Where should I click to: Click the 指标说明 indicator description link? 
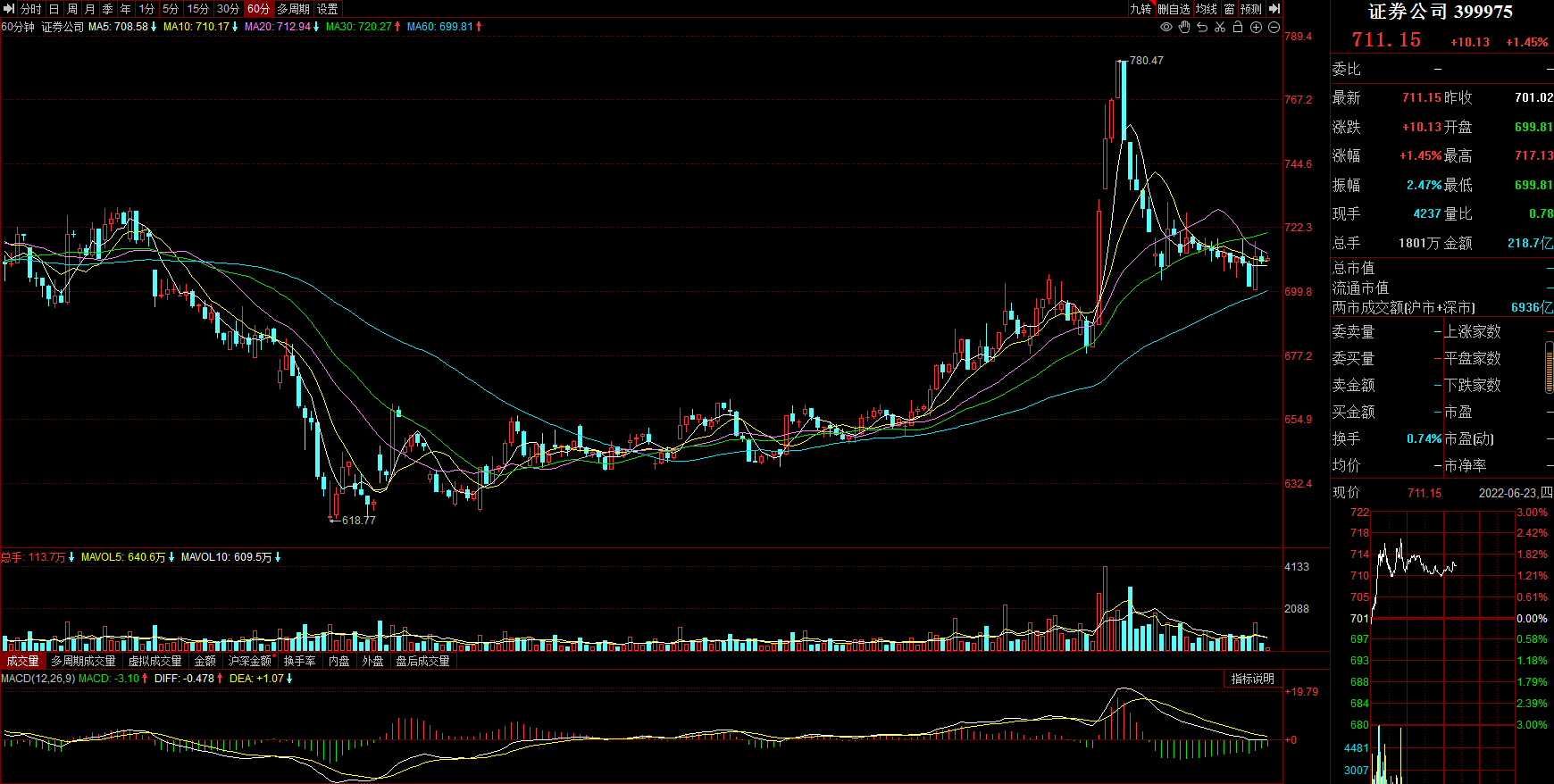[x=1253, y=679]
